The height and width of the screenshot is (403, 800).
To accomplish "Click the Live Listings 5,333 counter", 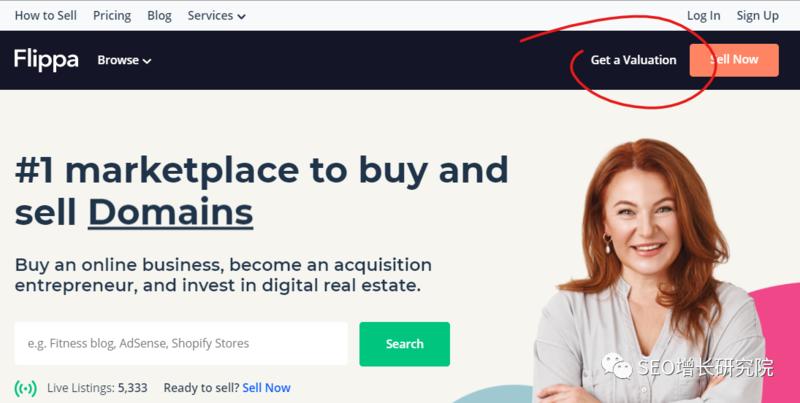I will pyautogui.click(x=97, y=388).
